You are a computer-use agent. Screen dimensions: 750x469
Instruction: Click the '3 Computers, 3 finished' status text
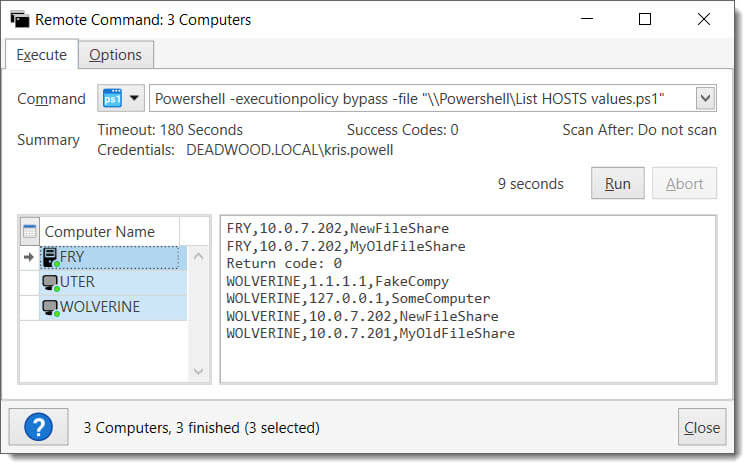(x=201, y=427)
